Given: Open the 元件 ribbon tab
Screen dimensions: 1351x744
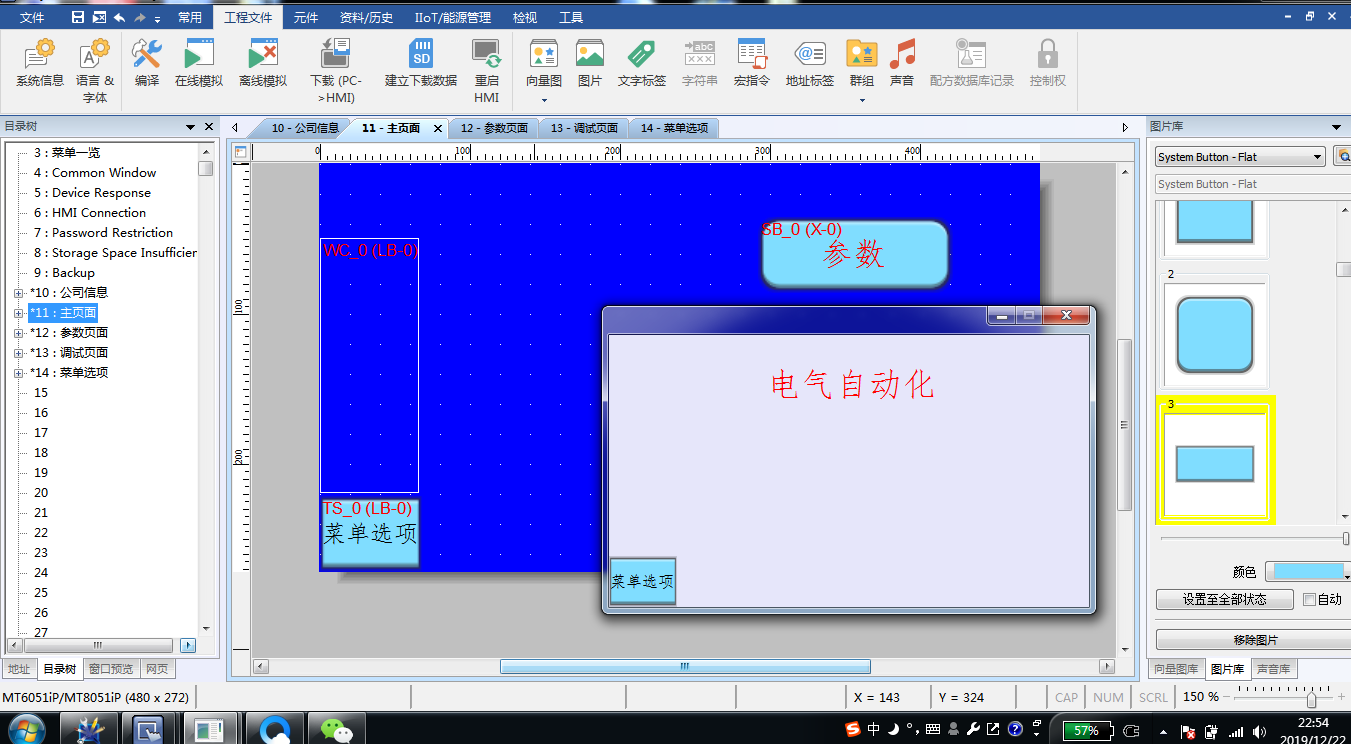Looking at the screenshot, I should 305,17.
